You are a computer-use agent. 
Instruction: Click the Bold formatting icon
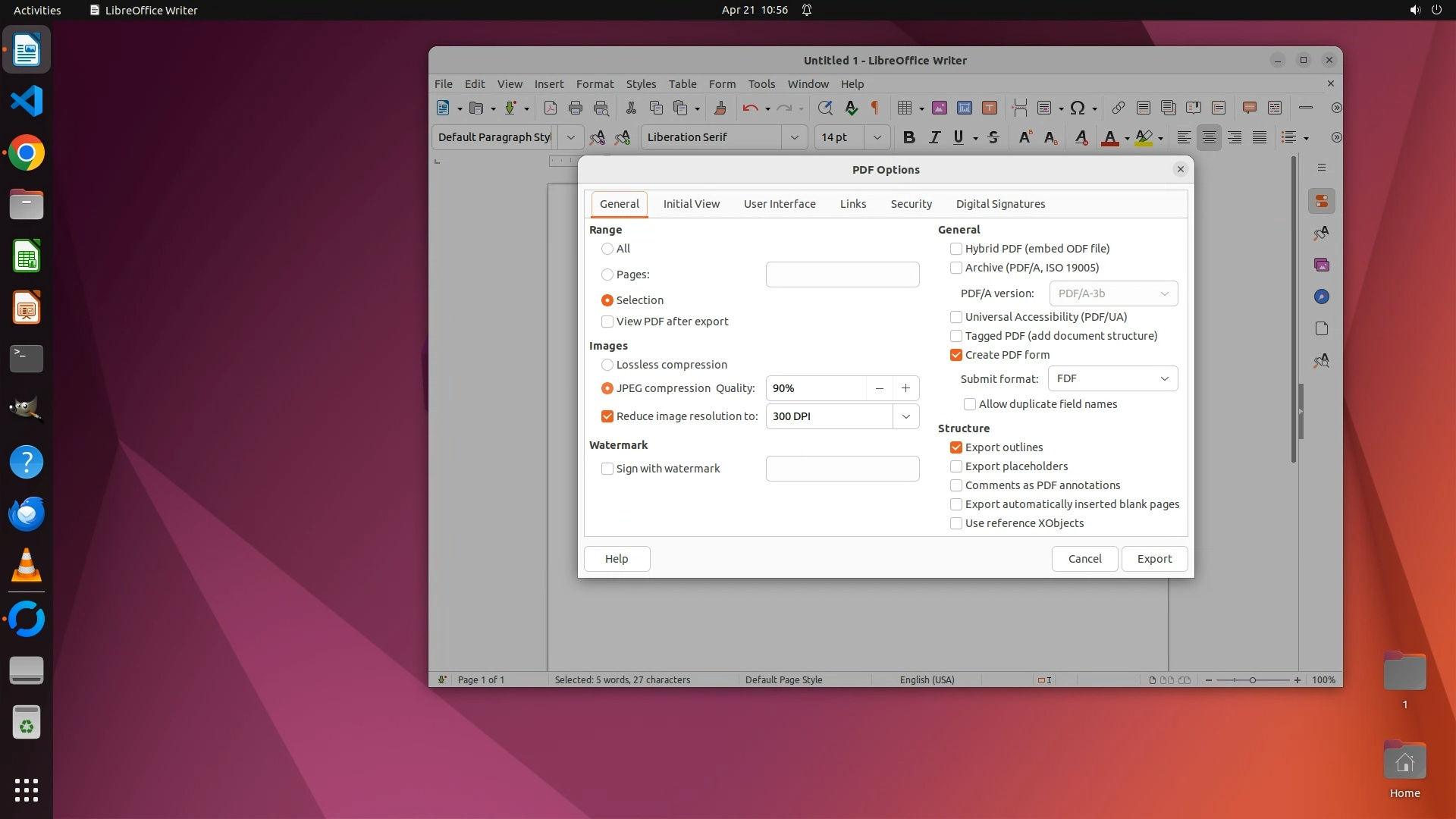pyautogui.click(x=908, y=137)
